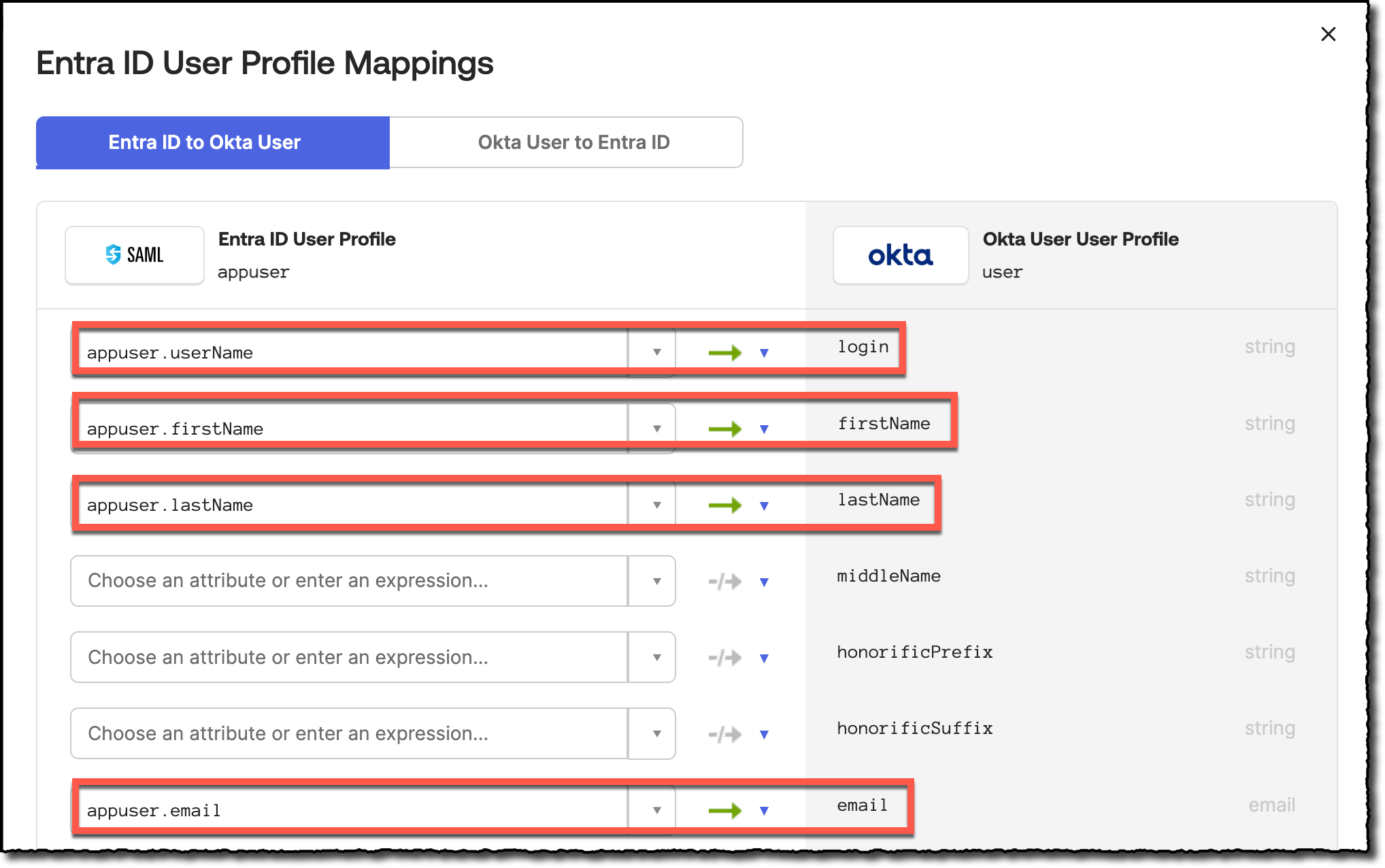Viewport: 1385px width, 868px height.
Task: Close the Entra ID User Profile Mappings dialog
Action: (x=1328, y=34)
